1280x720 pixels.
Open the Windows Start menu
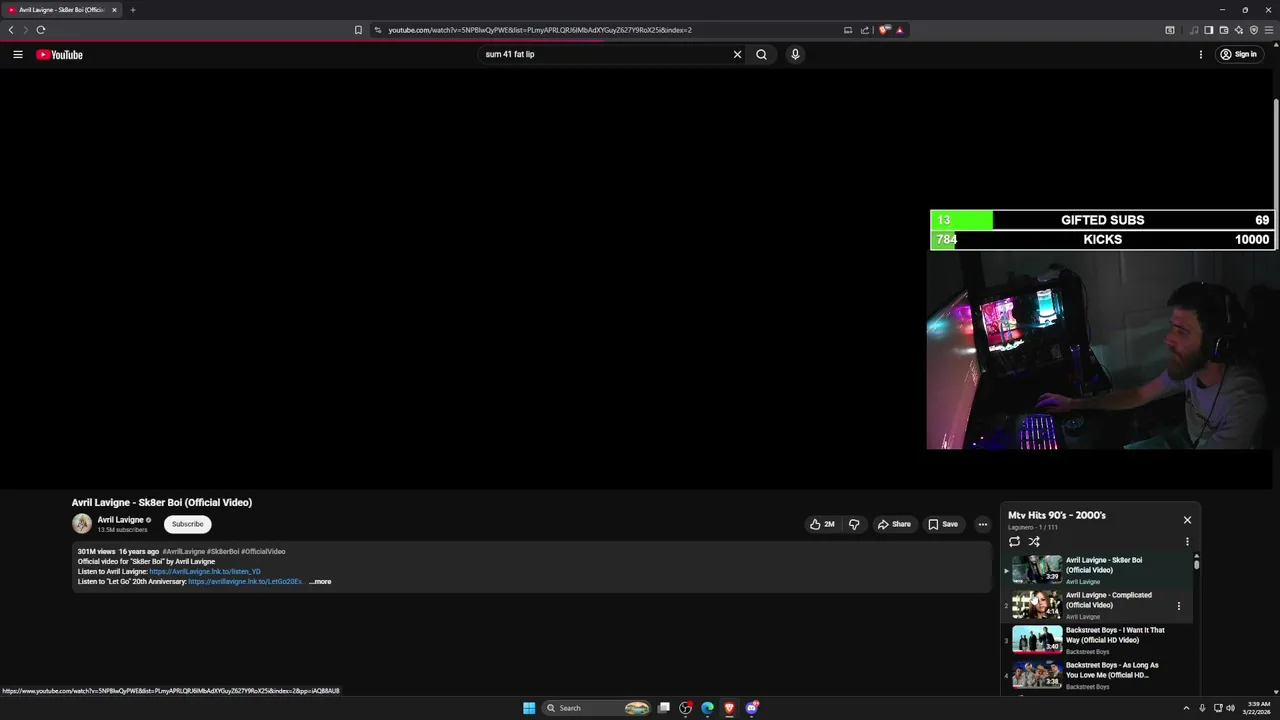pyautogui.click(x=529, y=708)
